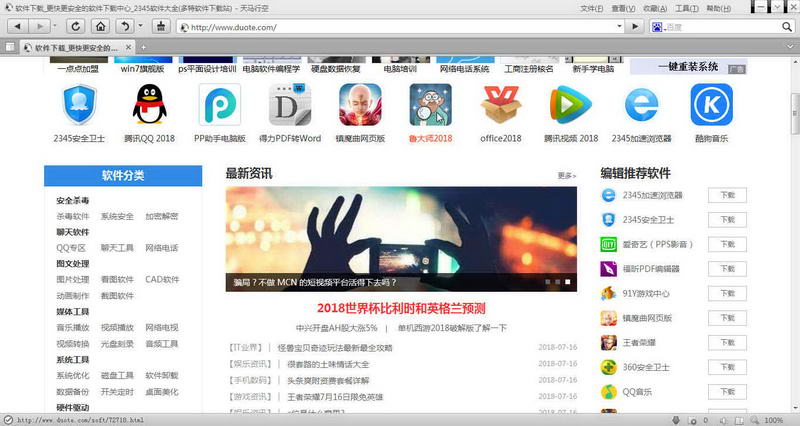Click the 91Y游戏中心 icon in recommended list
Viewport: 800px width, 426px height.
pyautogui.click(x=608, y=293)
